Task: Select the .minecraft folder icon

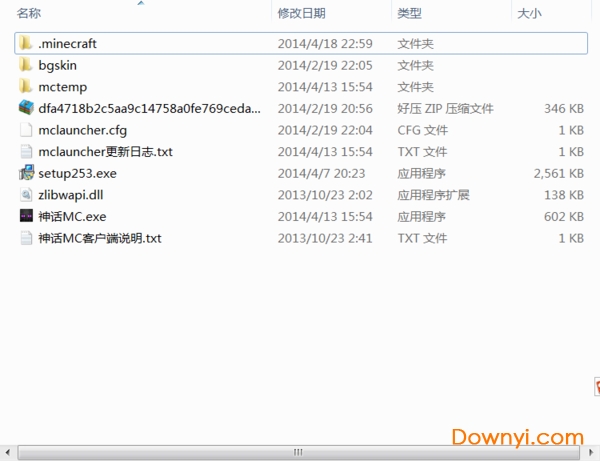Action: [x=26, y=43]
